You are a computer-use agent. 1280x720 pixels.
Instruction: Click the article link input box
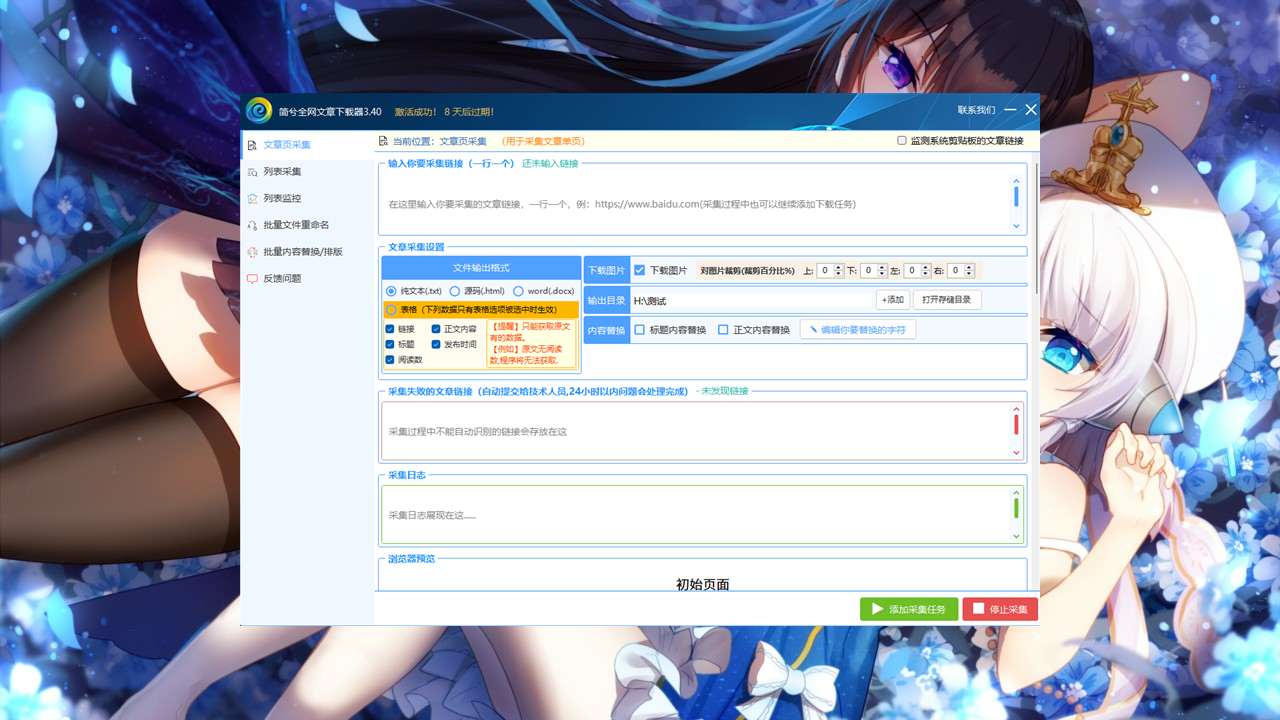pos(702,203)
